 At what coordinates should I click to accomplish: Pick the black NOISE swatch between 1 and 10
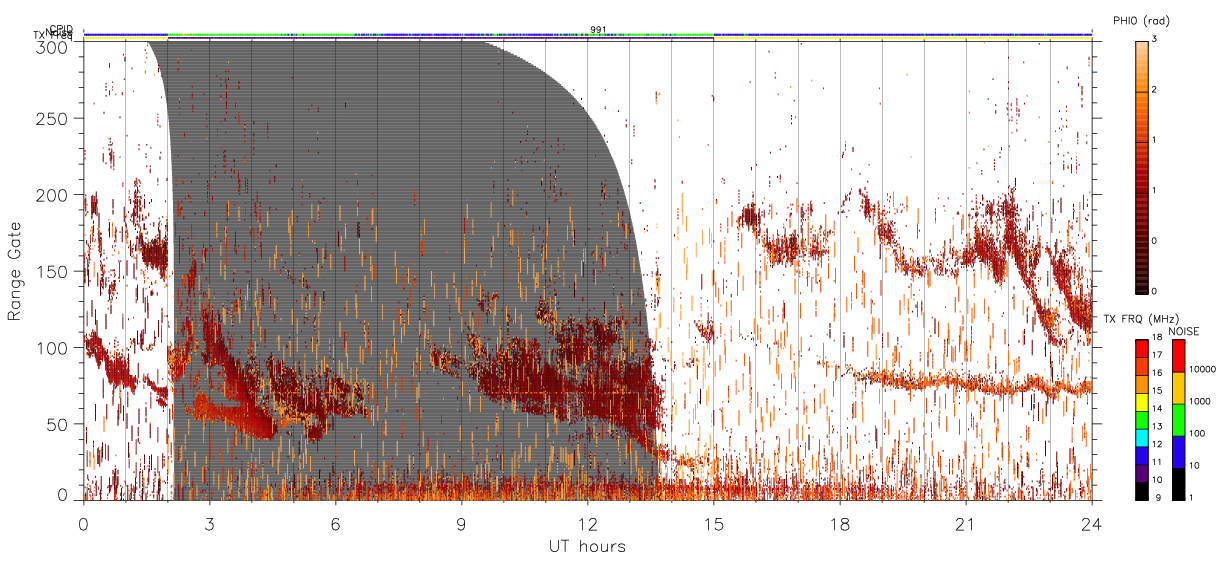(x=1178, y=482)
